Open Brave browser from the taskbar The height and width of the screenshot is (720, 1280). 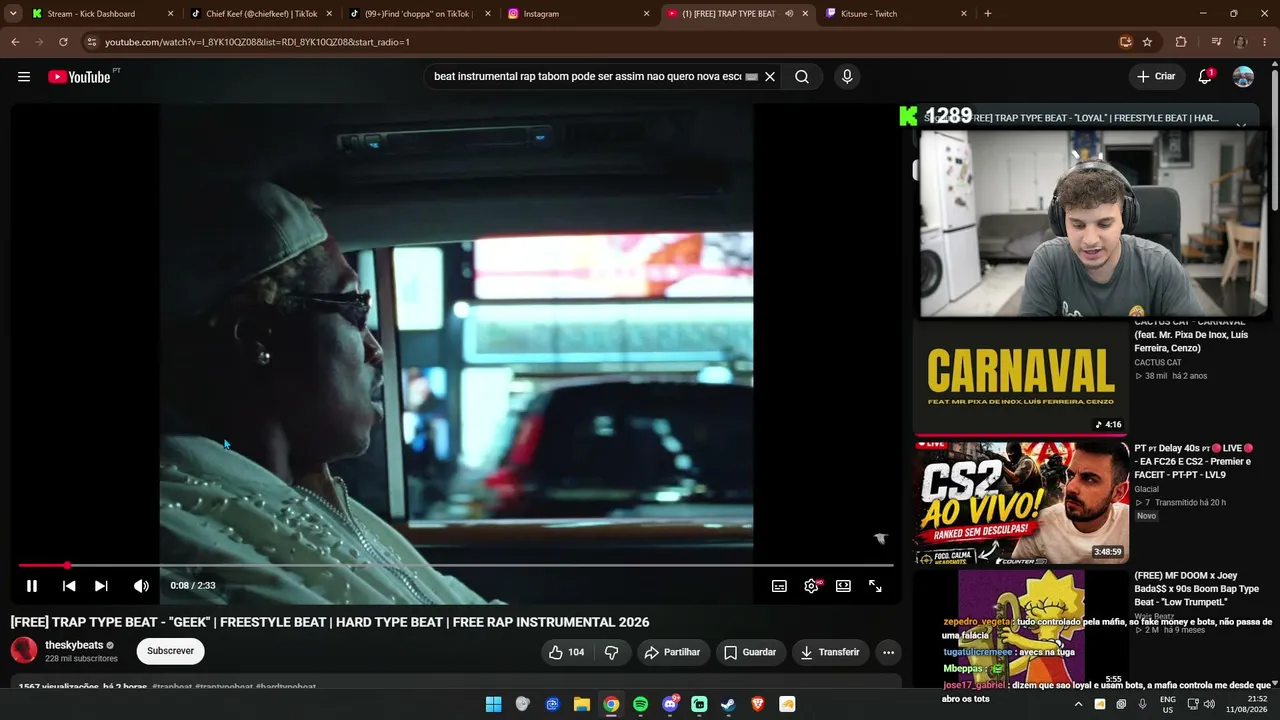click(x=757, y=704)
